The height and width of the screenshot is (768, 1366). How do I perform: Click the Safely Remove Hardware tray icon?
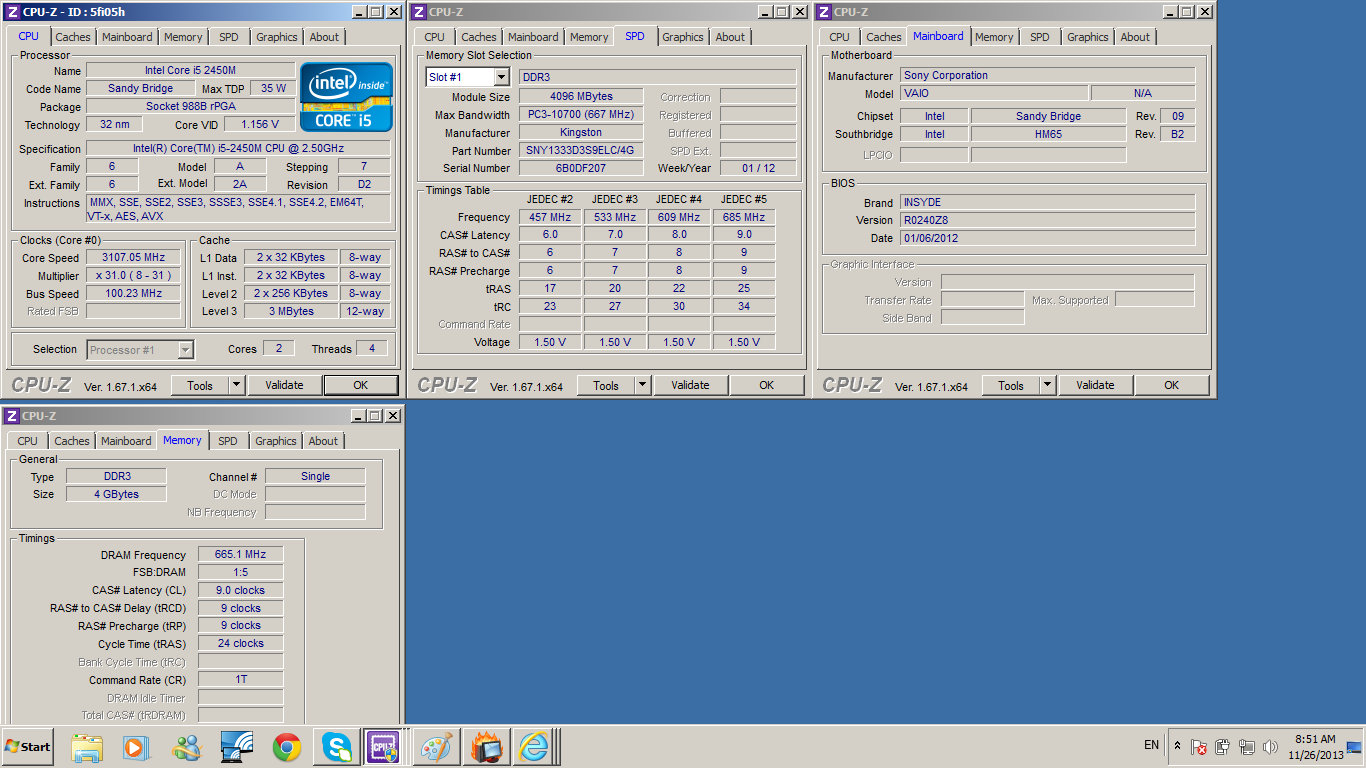[x=1222, y=747]
